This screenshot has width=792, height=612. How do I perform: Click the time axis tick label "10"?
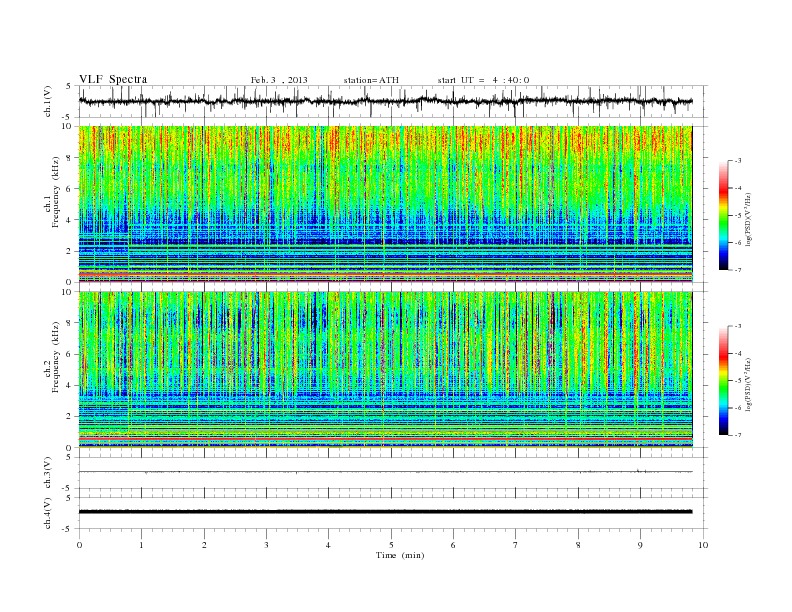[x=703, y=545]
